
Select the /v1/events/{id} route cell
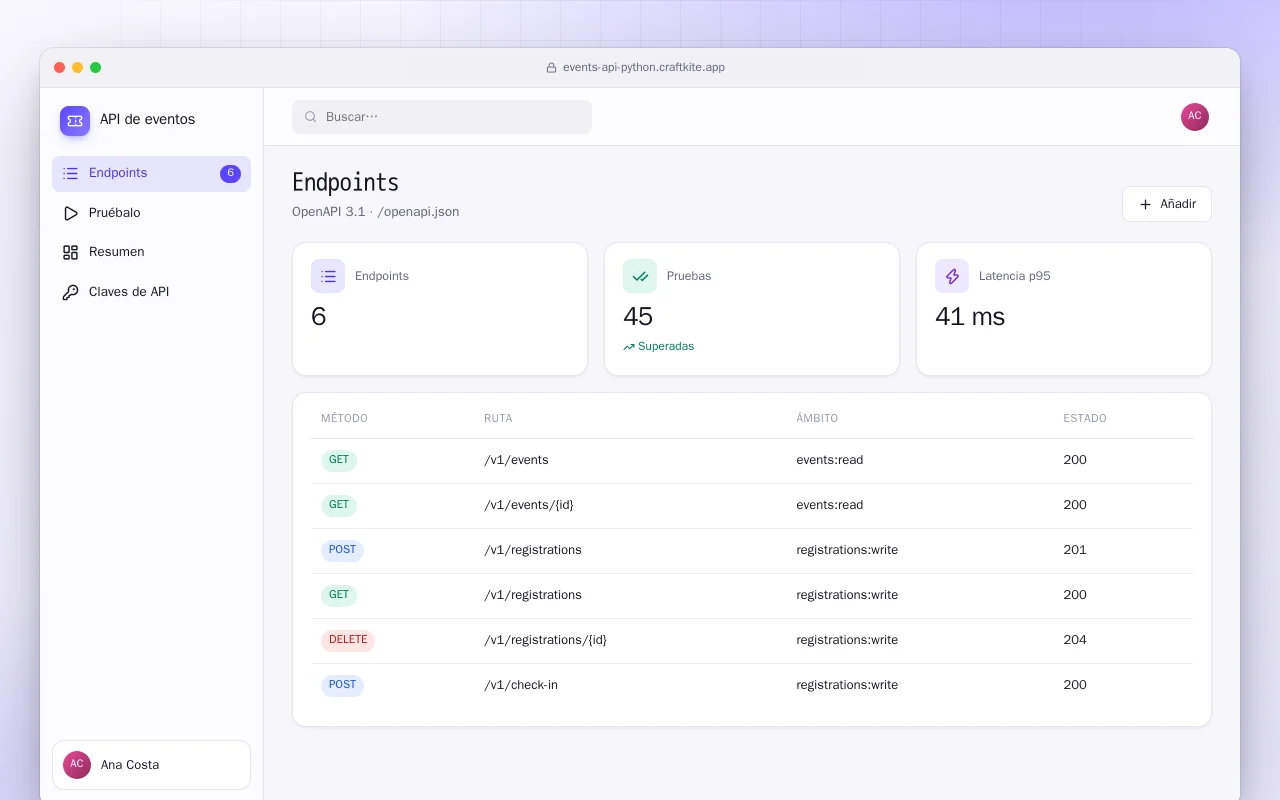[x=529, y=505]
